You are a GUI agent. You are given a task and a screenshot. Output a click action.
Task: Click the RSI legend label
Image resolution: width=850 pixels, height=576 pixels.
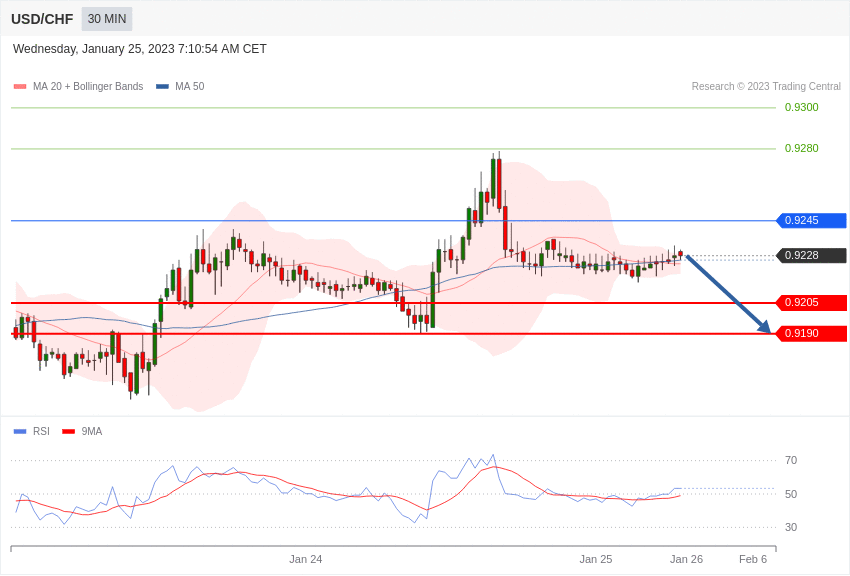tap(41, 431)
